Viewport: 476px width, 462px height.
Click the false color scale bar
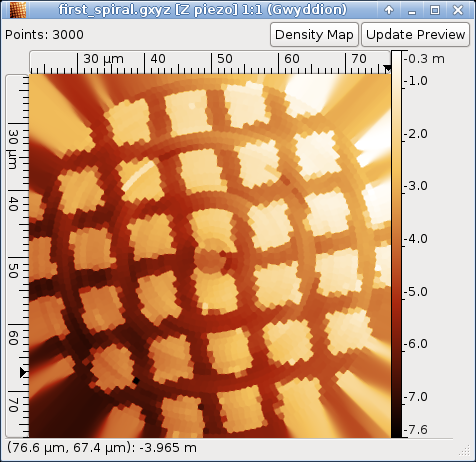tap(396, 244)
